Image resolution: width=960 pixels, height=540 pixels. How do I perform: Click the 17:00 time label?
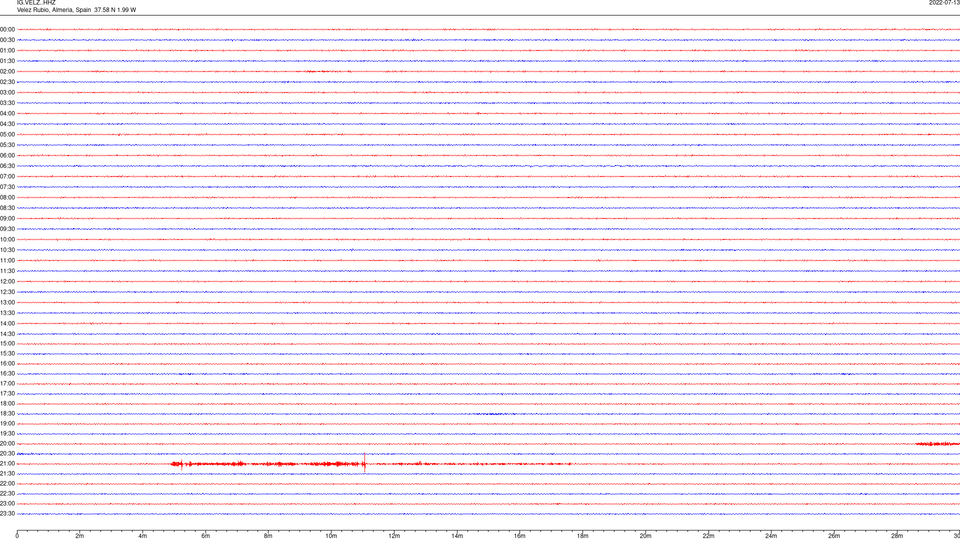tap(7, 384)
